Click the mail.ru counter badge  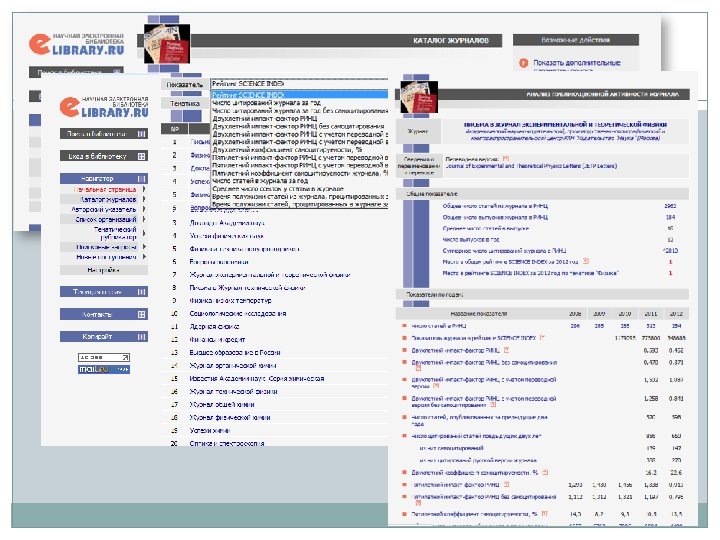pyautogui.click(x=104, y=369)
